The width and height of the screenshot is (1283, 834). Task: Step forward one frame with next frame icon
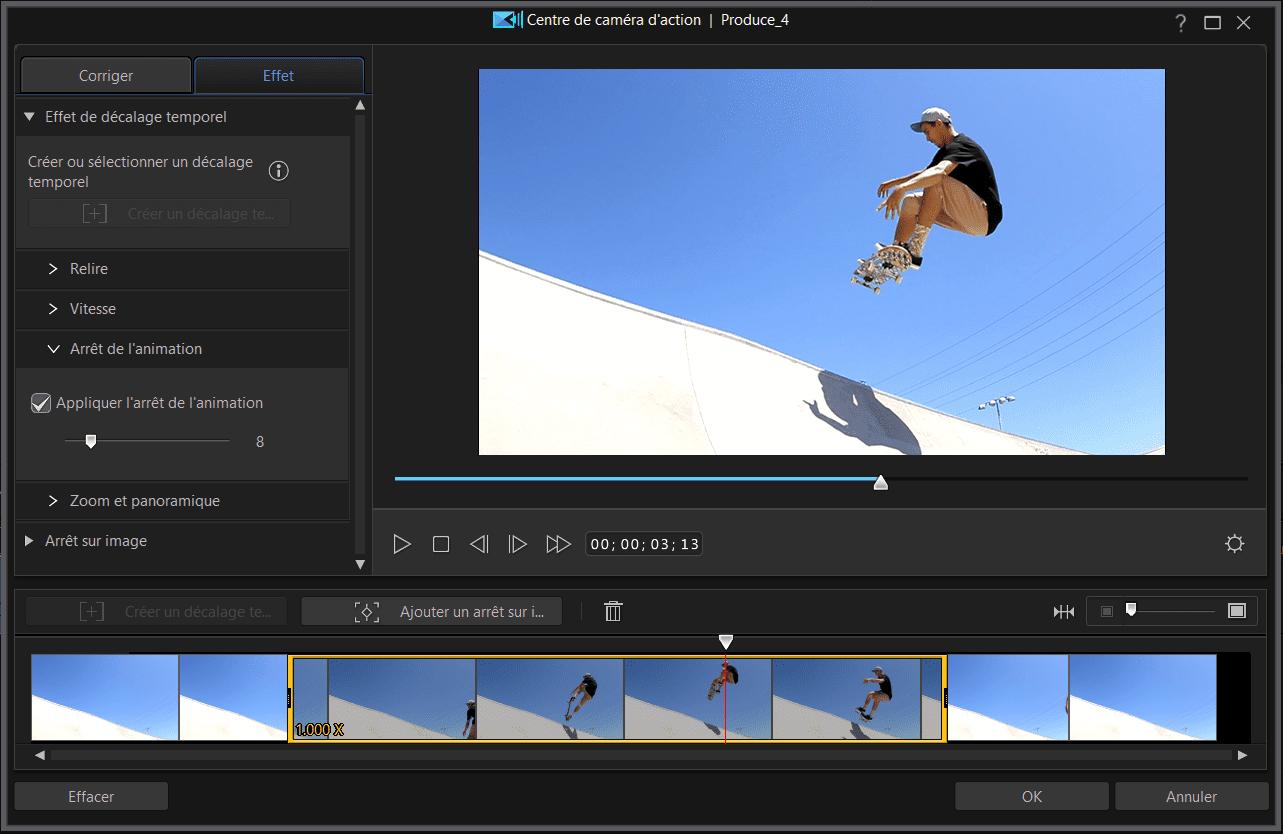click(518, 543)
